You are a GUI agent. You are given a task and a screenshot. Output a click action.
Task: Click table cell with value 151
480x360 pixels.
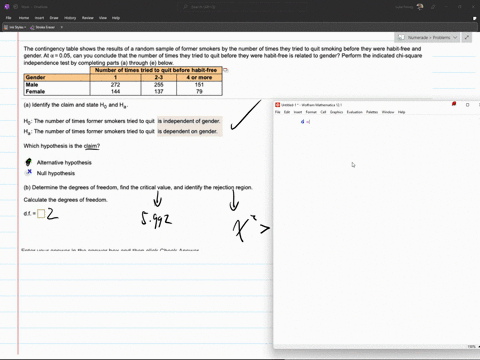[x=199, y=85]
